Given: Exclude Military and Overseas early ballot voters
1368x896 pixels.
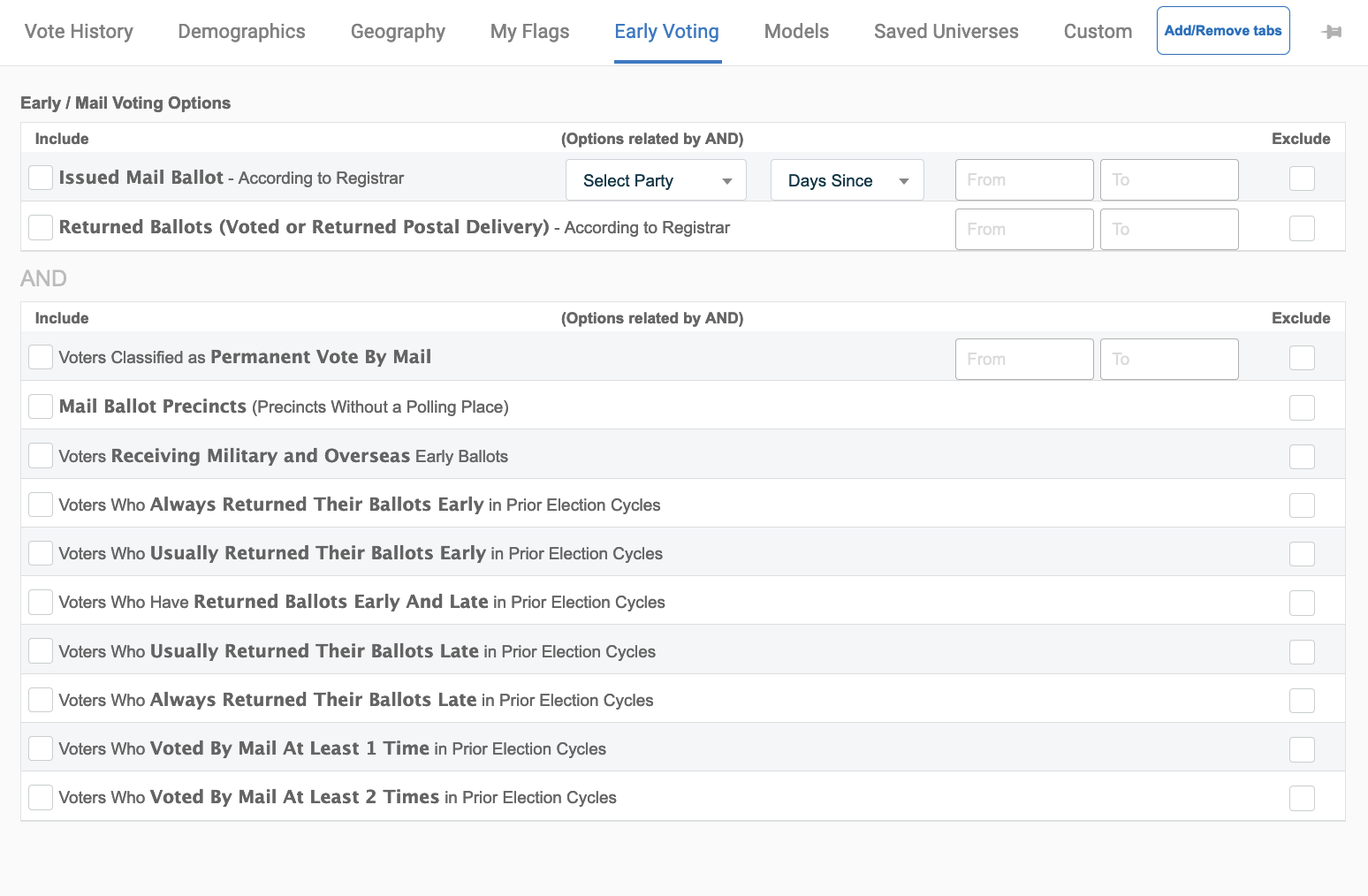Looking at the screenshot, I should pos(1302,457).
